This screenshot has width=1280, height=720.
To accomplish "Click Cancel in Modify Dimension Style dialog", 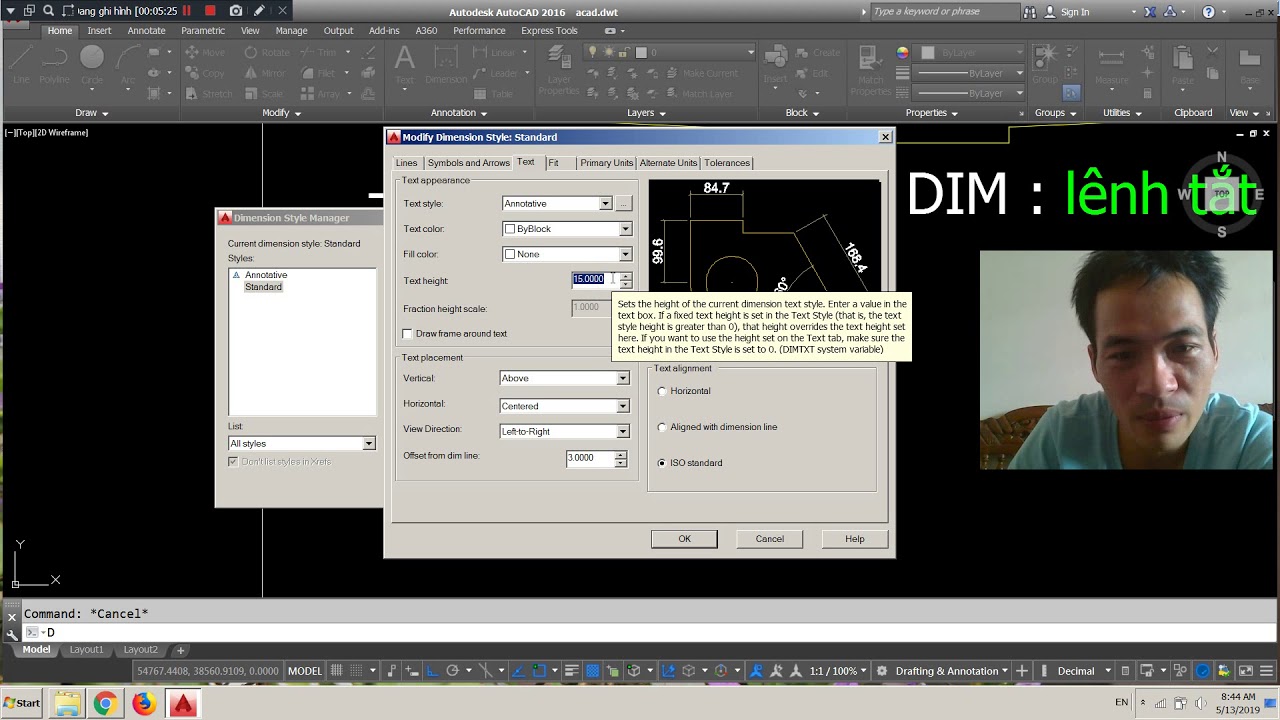I will coord(770,539).
